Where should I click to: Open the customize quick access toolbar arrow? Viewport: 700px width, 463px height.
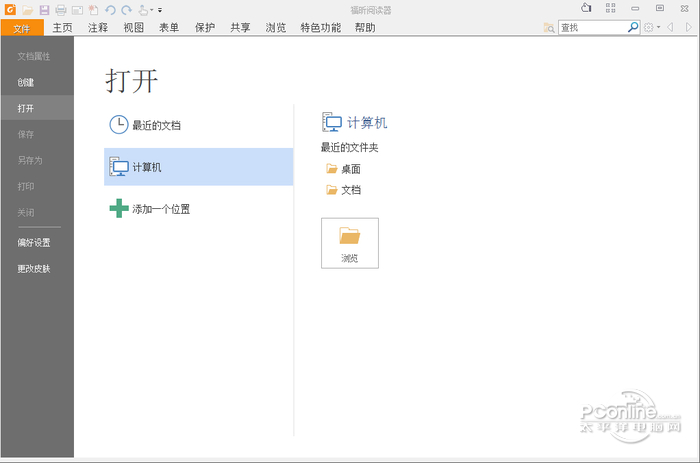(160, 10)
